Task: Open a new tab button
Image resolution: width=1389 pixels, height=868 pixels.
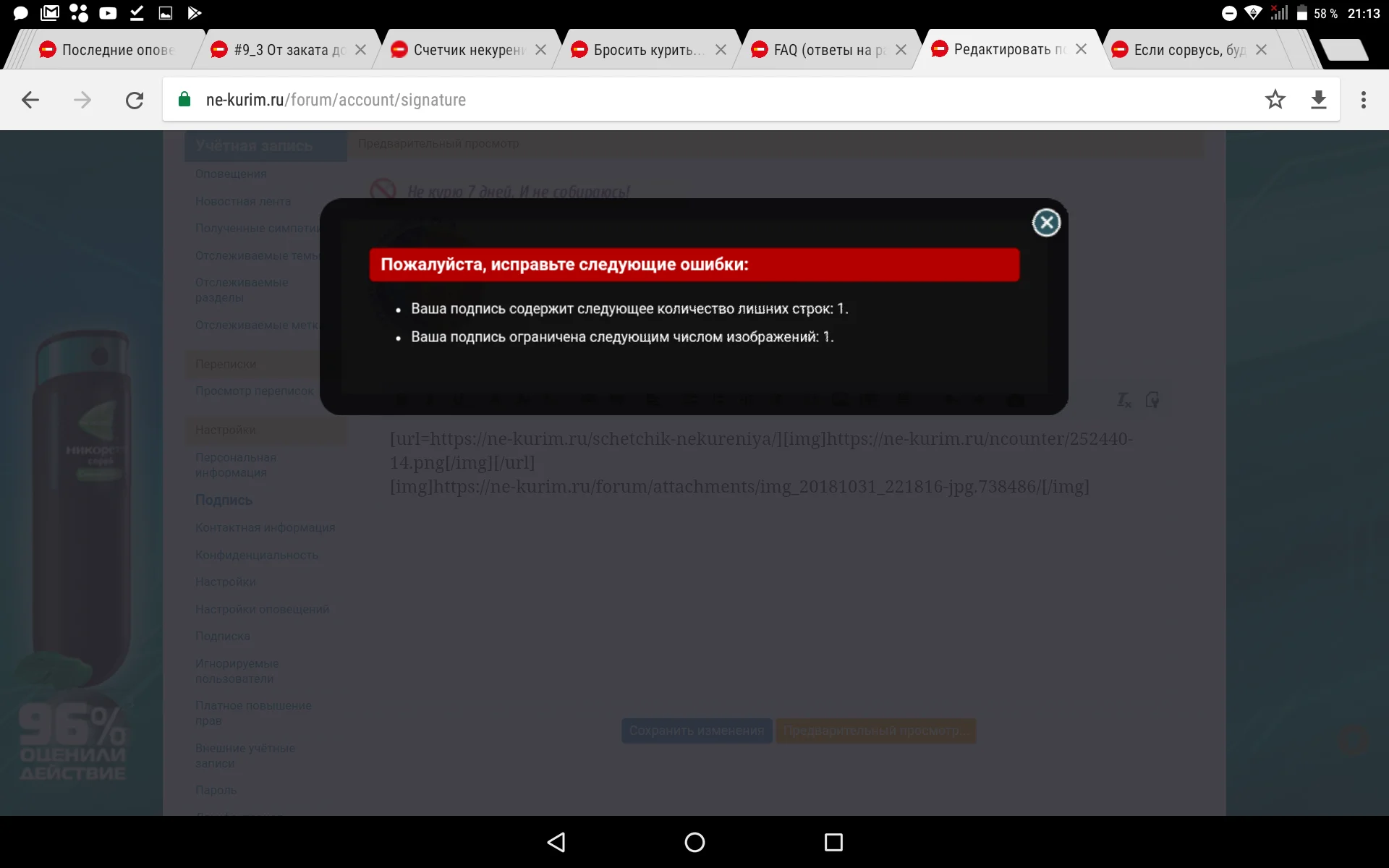Action: 1343,50
